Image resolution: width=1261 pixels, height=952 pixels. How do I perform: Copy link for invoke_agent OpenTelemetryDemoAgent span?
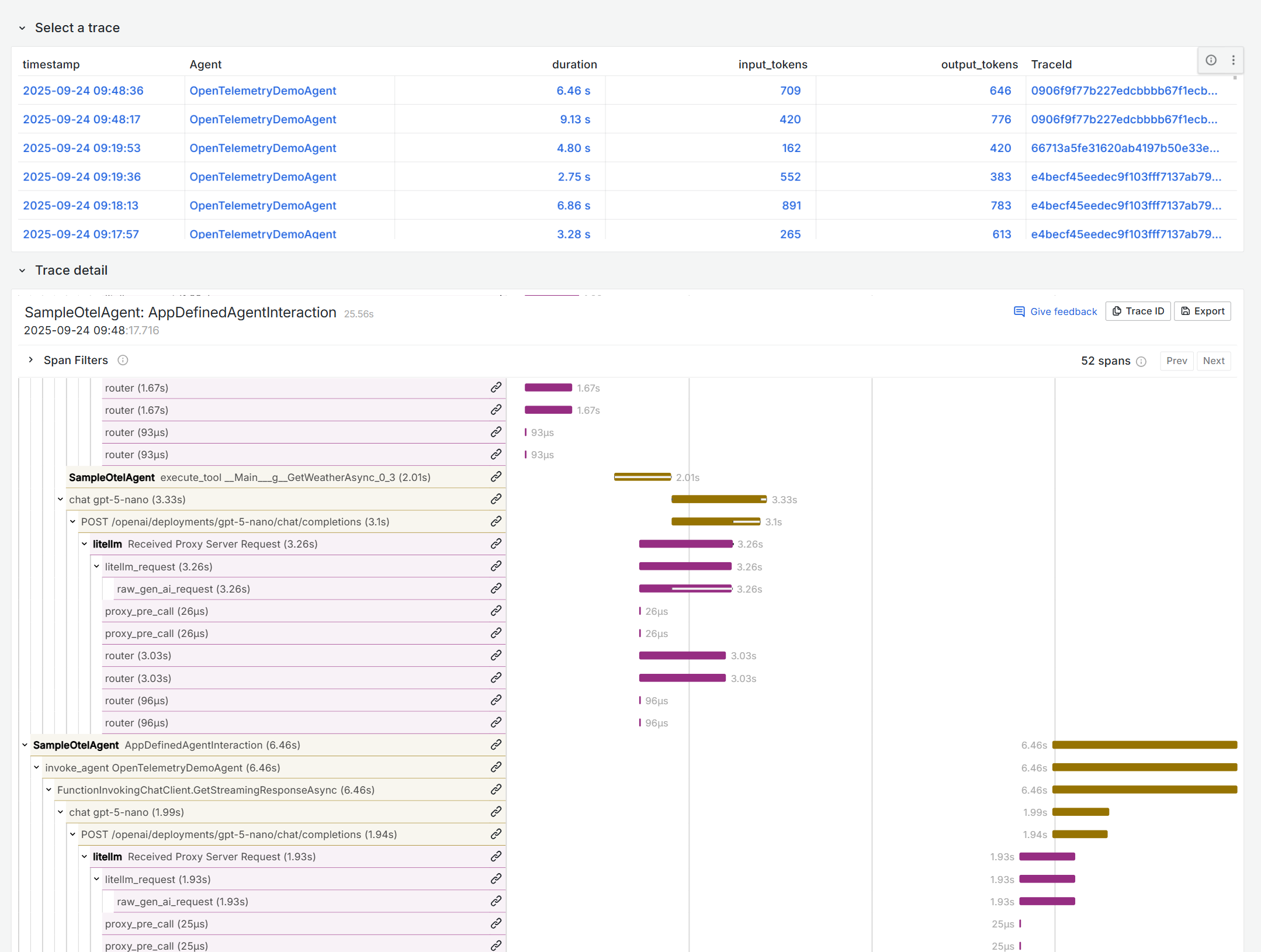496,767
